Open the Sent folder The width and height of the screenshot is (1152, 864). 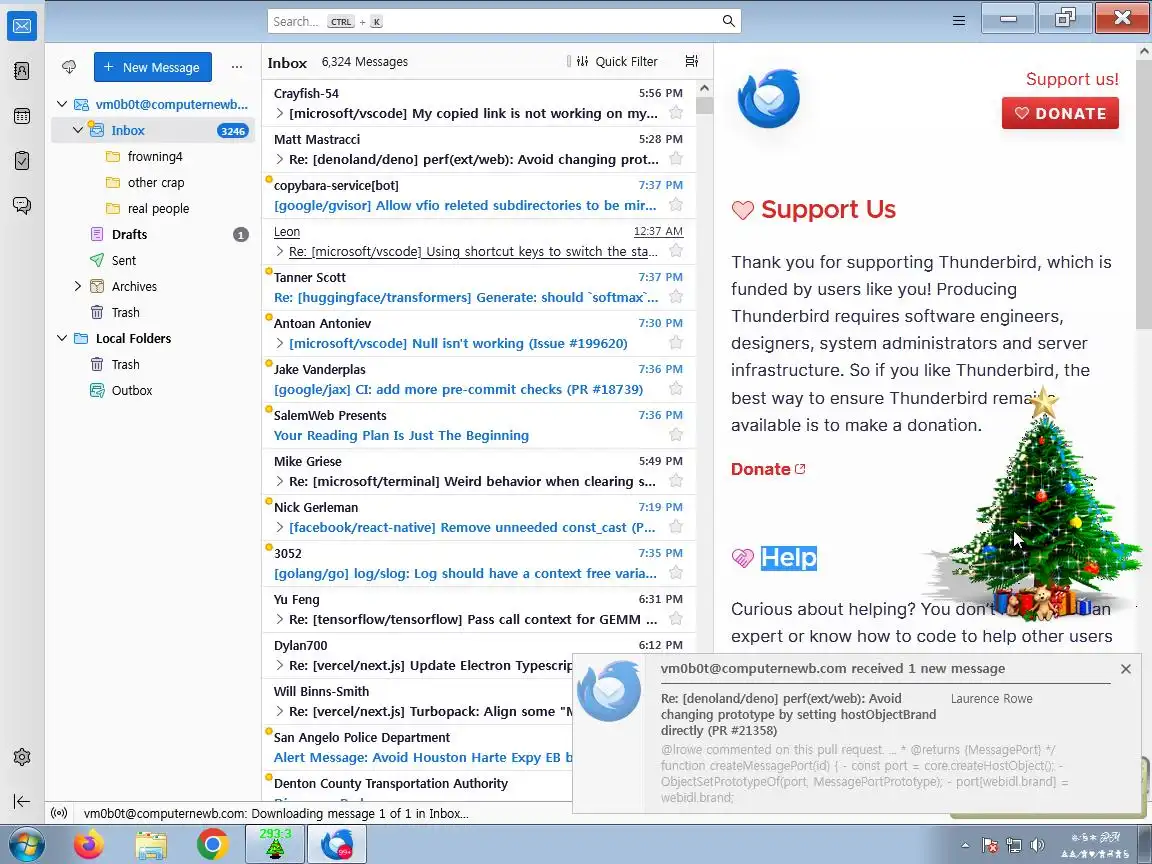[154, 260]
